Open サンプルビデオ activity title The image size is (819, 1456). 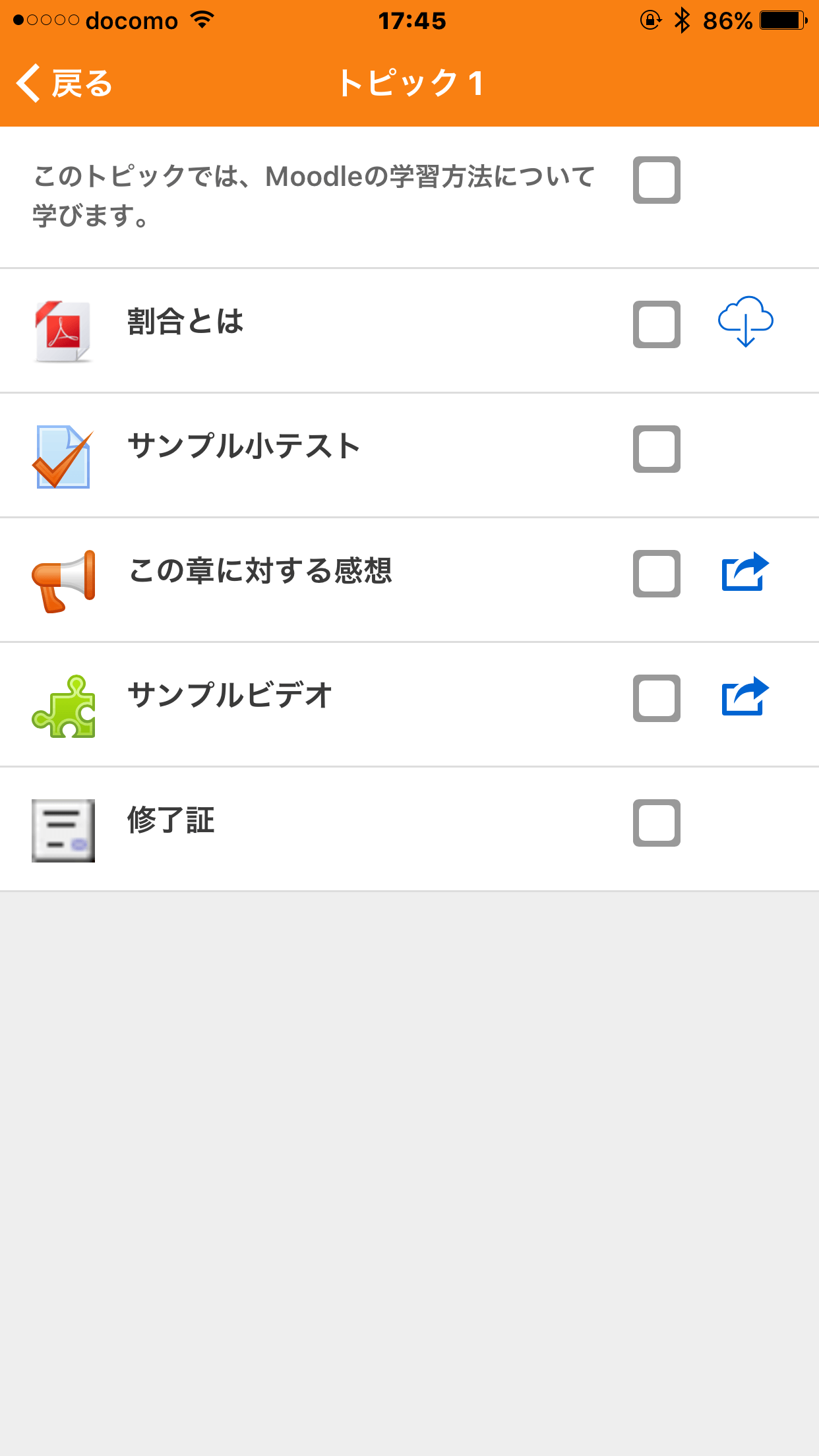(x=229, y=695)
